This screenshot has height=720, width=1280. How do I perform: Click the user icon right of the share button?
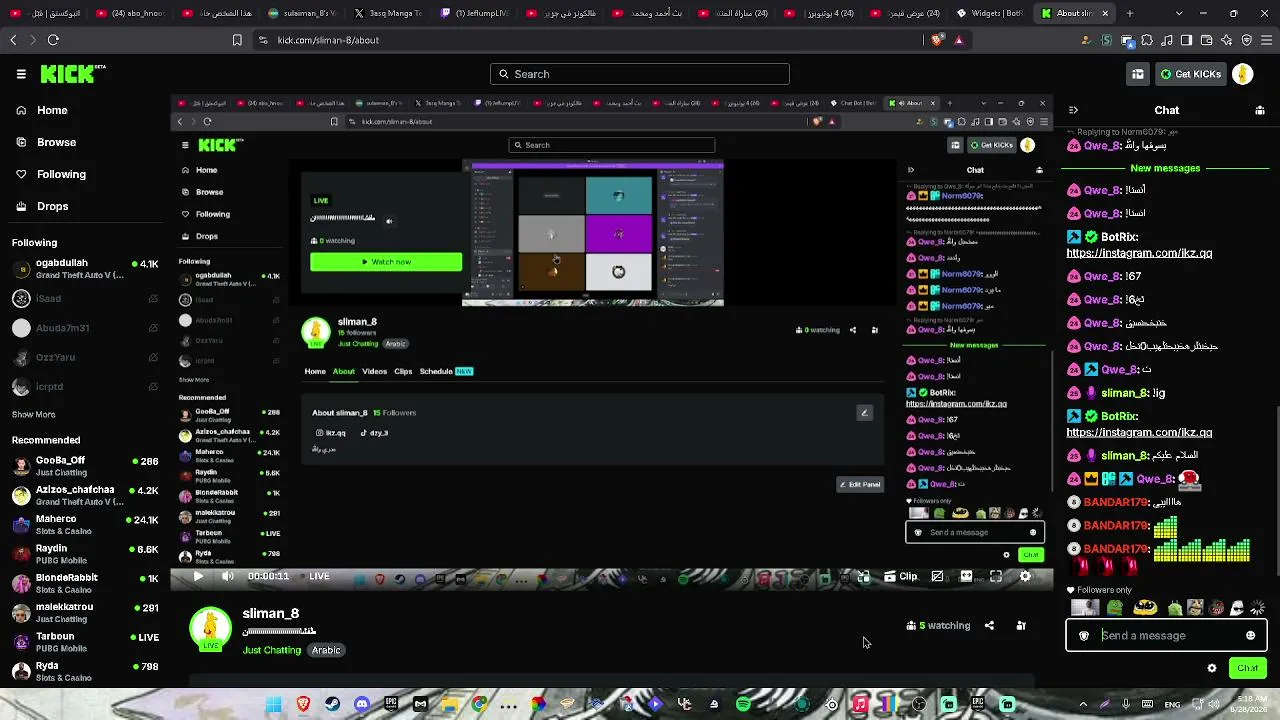1021,626
